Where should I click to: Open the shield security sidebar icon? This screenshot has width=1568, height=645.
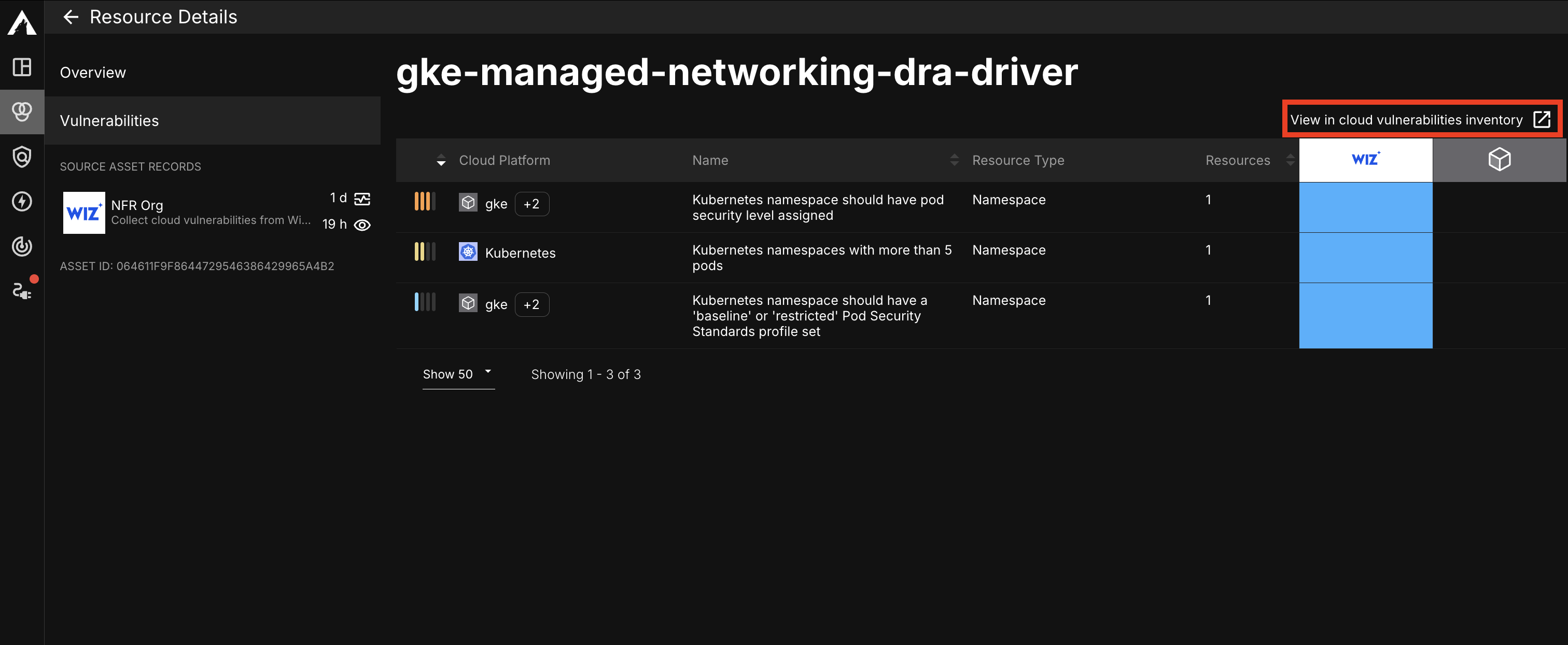click(x=22, y=157)
